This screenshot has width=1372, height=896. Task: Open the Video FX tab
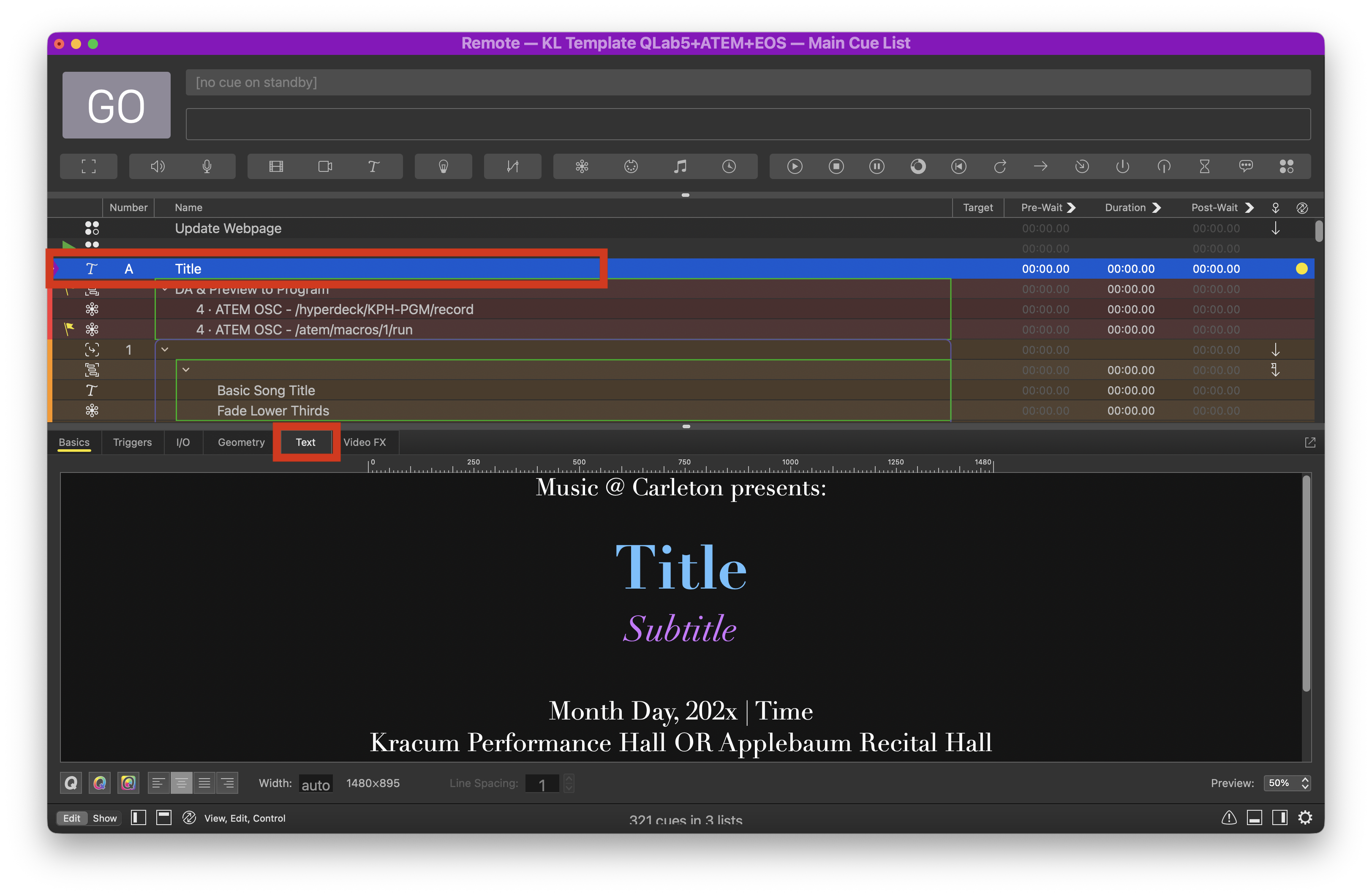[364, 442]
